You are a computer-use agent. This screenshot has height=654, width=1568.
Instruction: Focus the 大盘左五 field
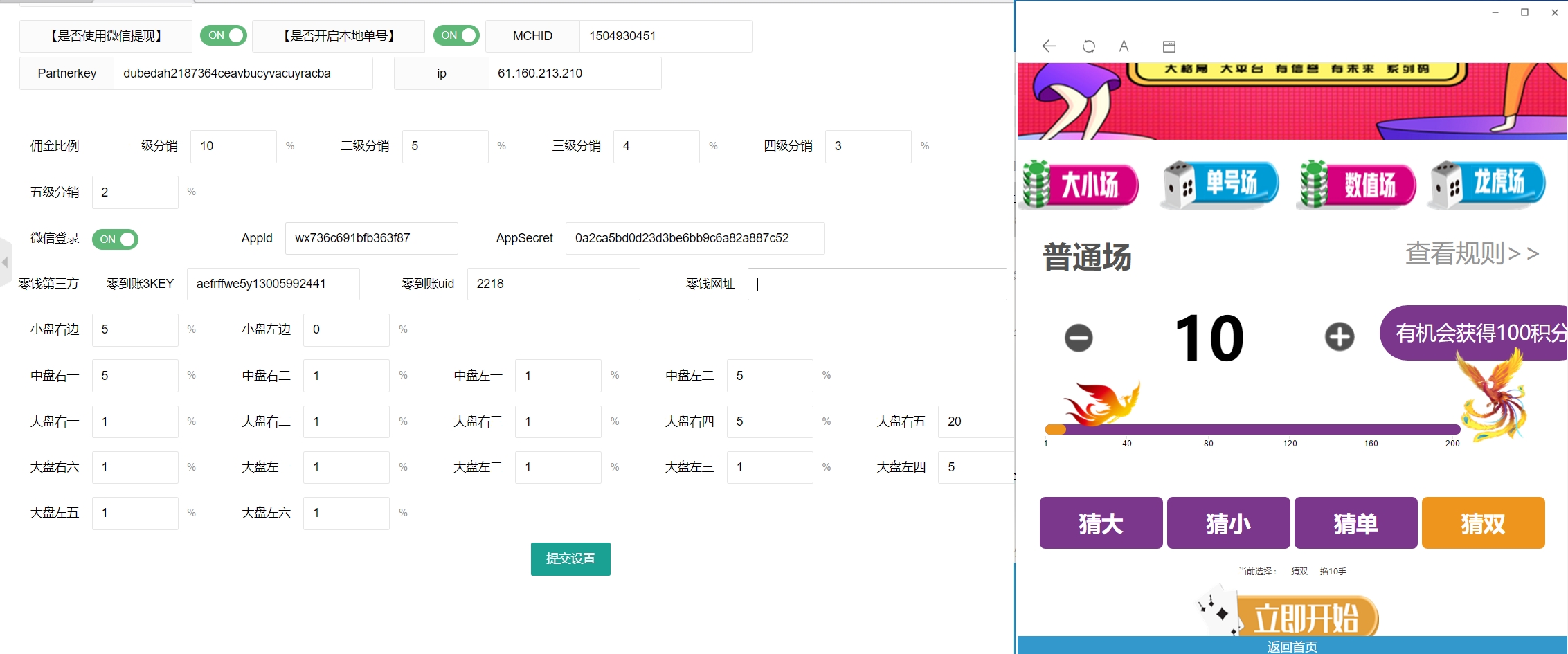135,513
